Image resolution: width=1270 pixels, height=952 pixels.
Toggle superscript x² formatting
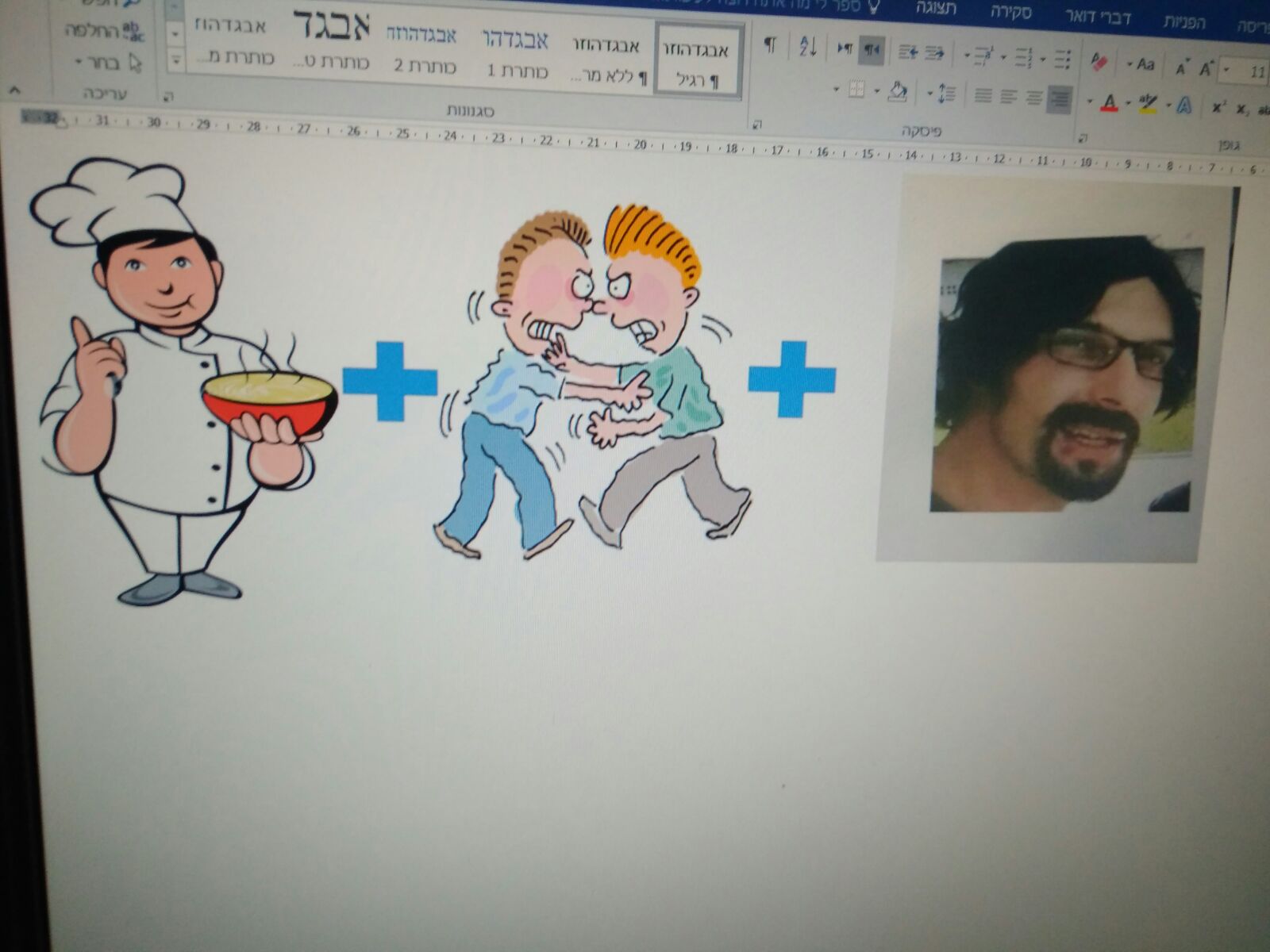click(1218, 107)
